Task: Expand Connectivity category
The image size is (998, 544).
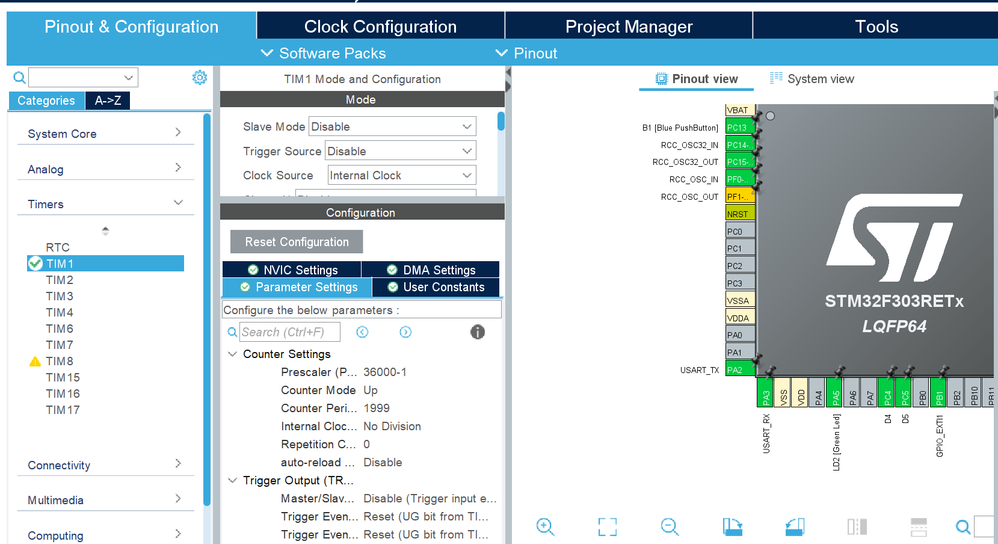Action: pos(105,465)
